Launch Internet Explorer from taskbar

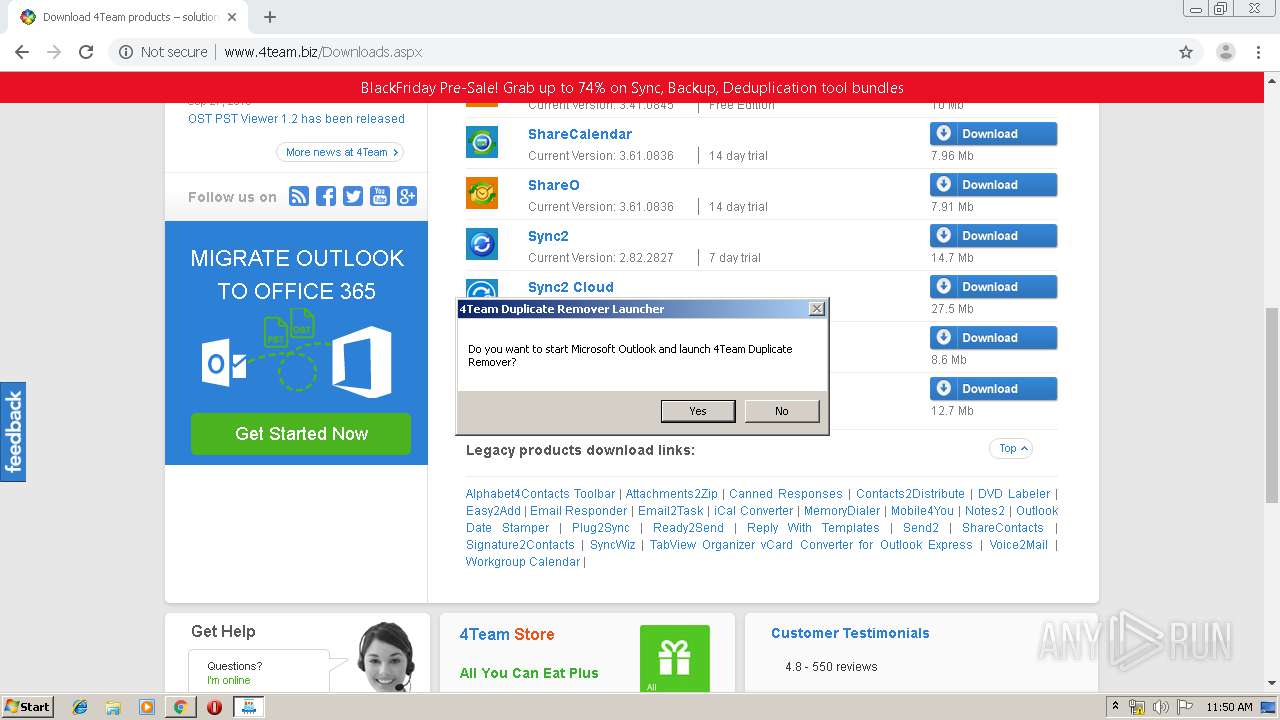click(80, 707)
